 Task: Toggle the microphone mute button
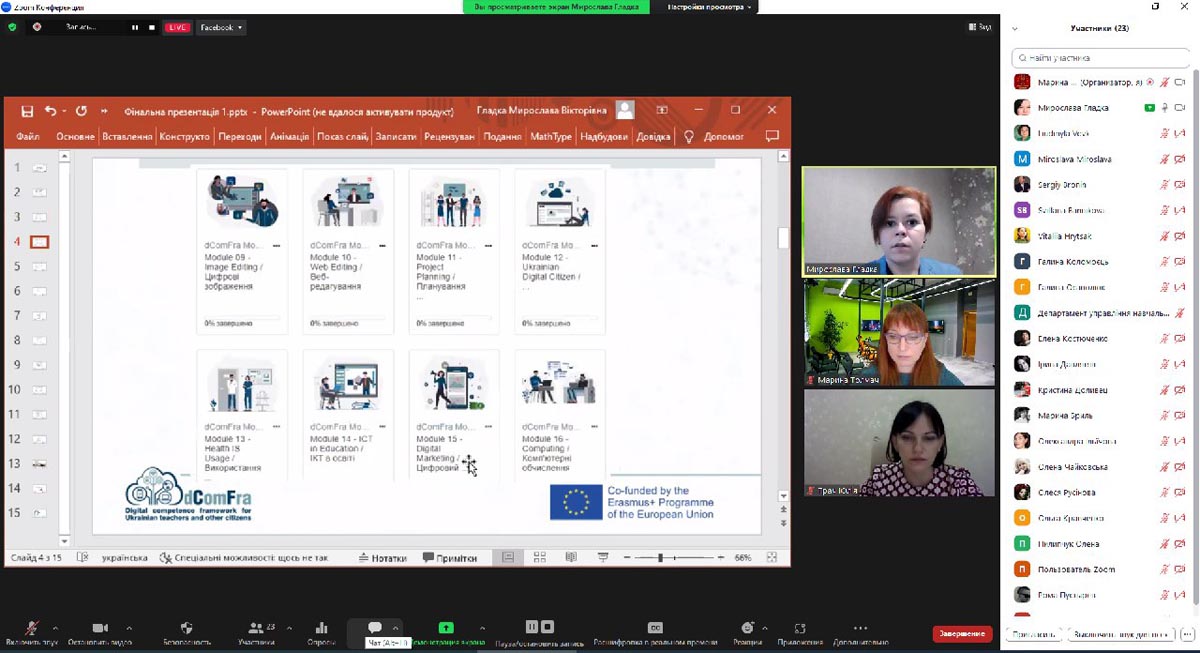[x=32, y=627]
